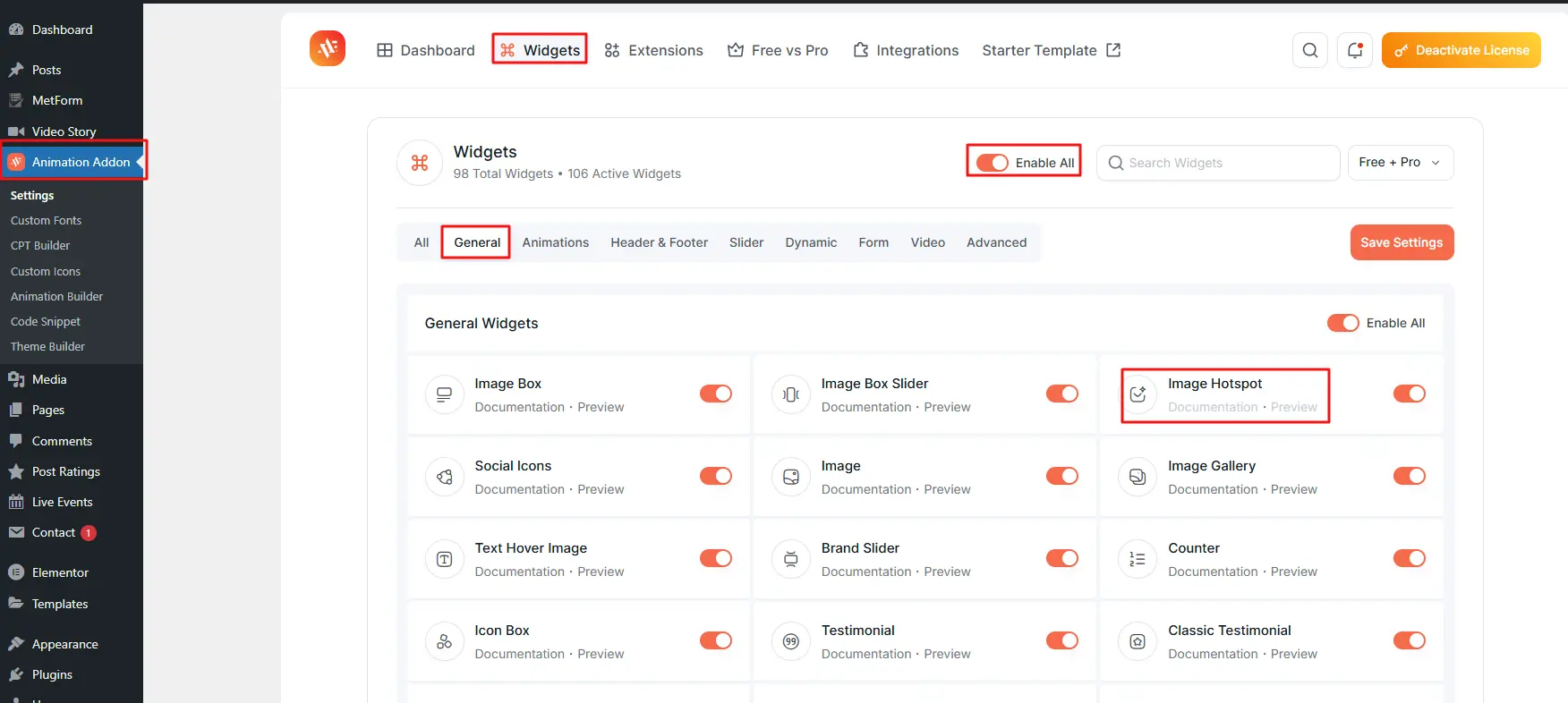The height and width of the screenshot is (703, 1568).
Task: Disable the Brand Slider toggle
Action: coord(1062,558)
